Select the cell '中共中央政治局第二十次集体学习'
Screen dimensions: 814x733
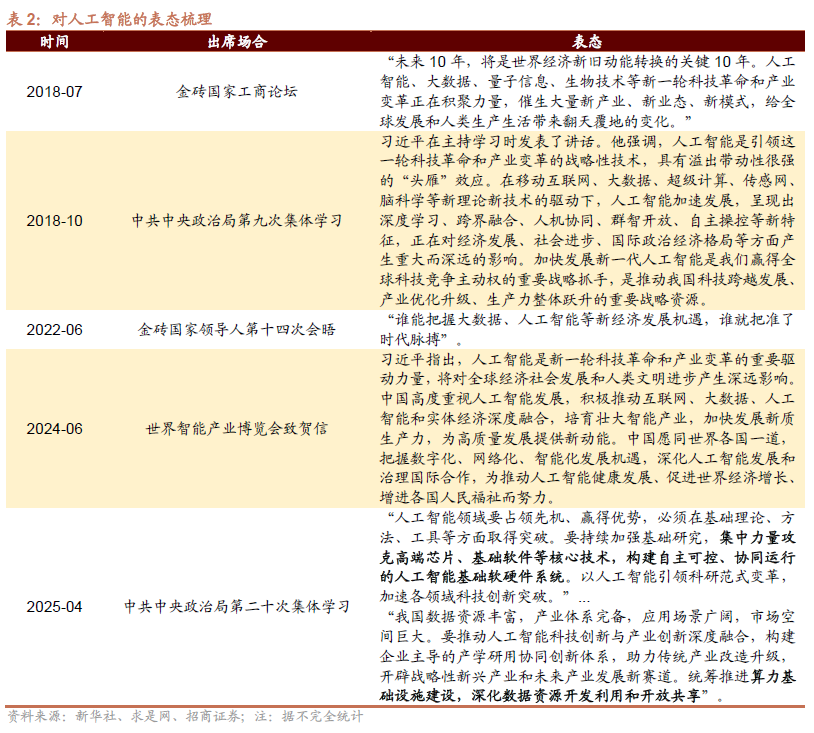[x=237, y=607]
